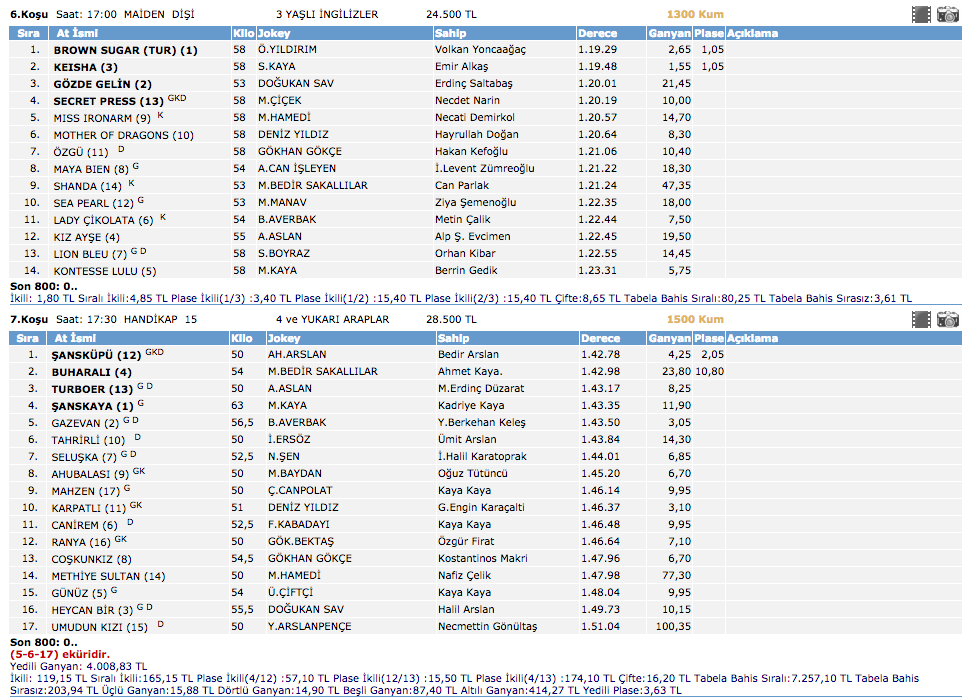
Task: Select owner Volkan Yoncaağaç
Action: click(480, 49)
